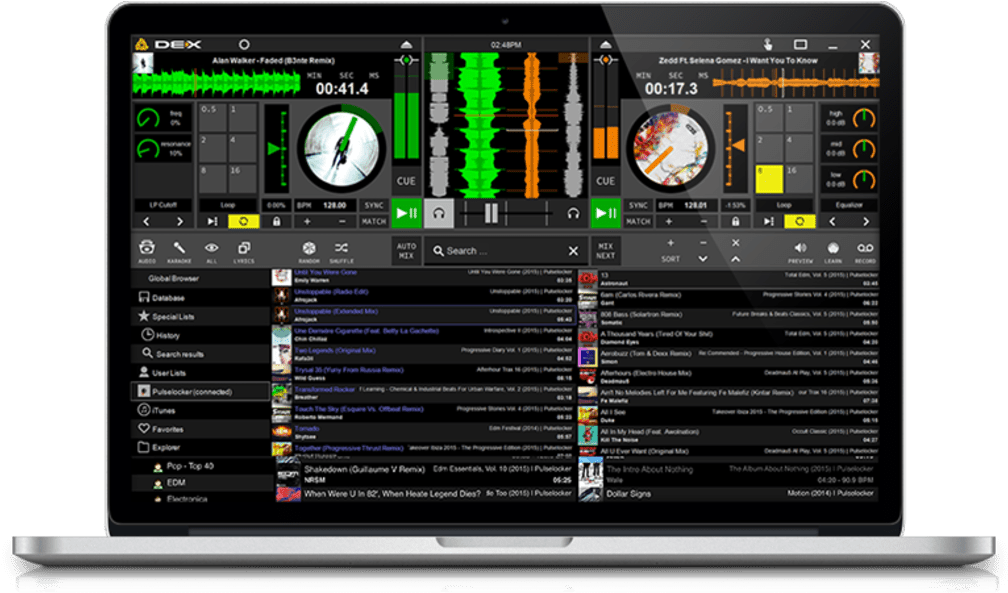Viewport: 1008px width, 593px height.
Task: Click the sort up chevron
Action: pos(735,259)
